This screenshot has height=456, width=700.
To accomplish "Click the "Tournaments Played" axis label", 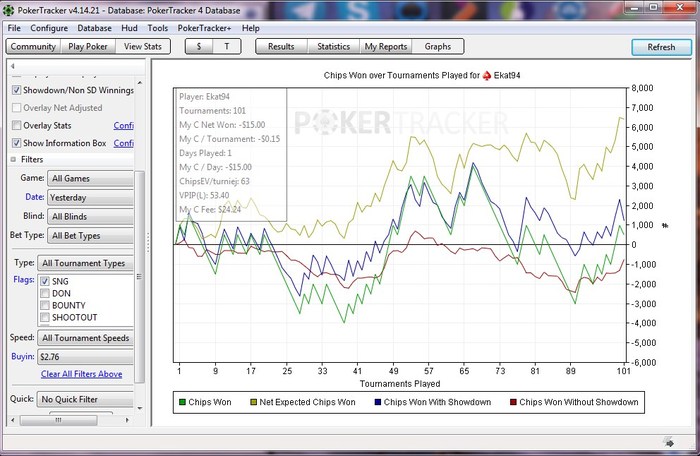I will [400, 384].
